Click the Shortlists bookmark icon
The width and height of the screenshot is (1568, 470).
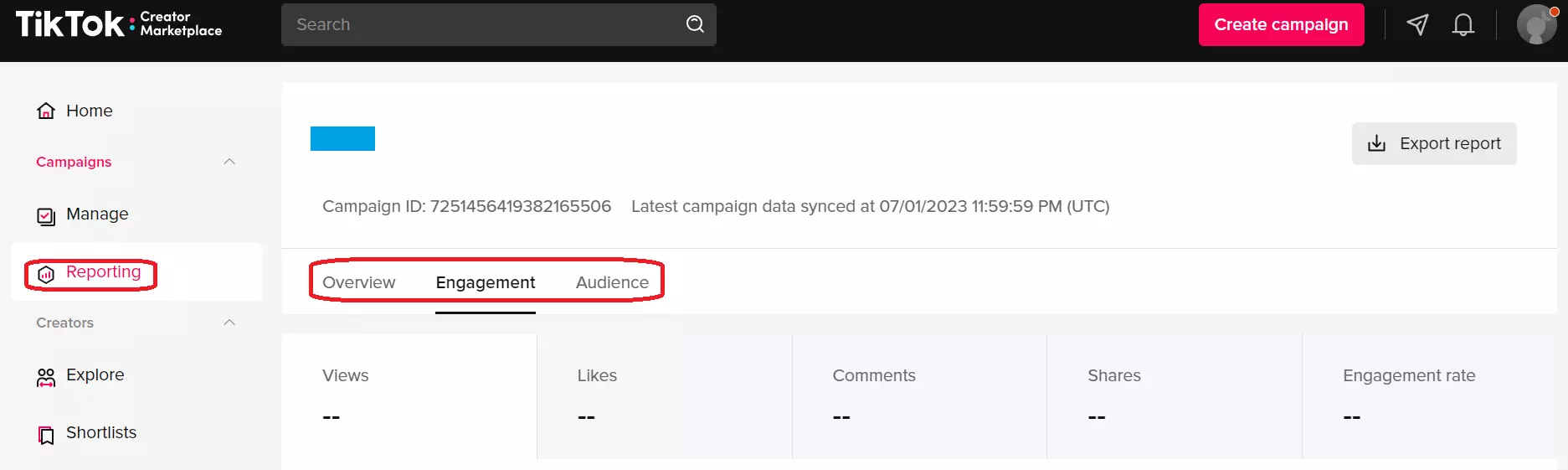46,435
